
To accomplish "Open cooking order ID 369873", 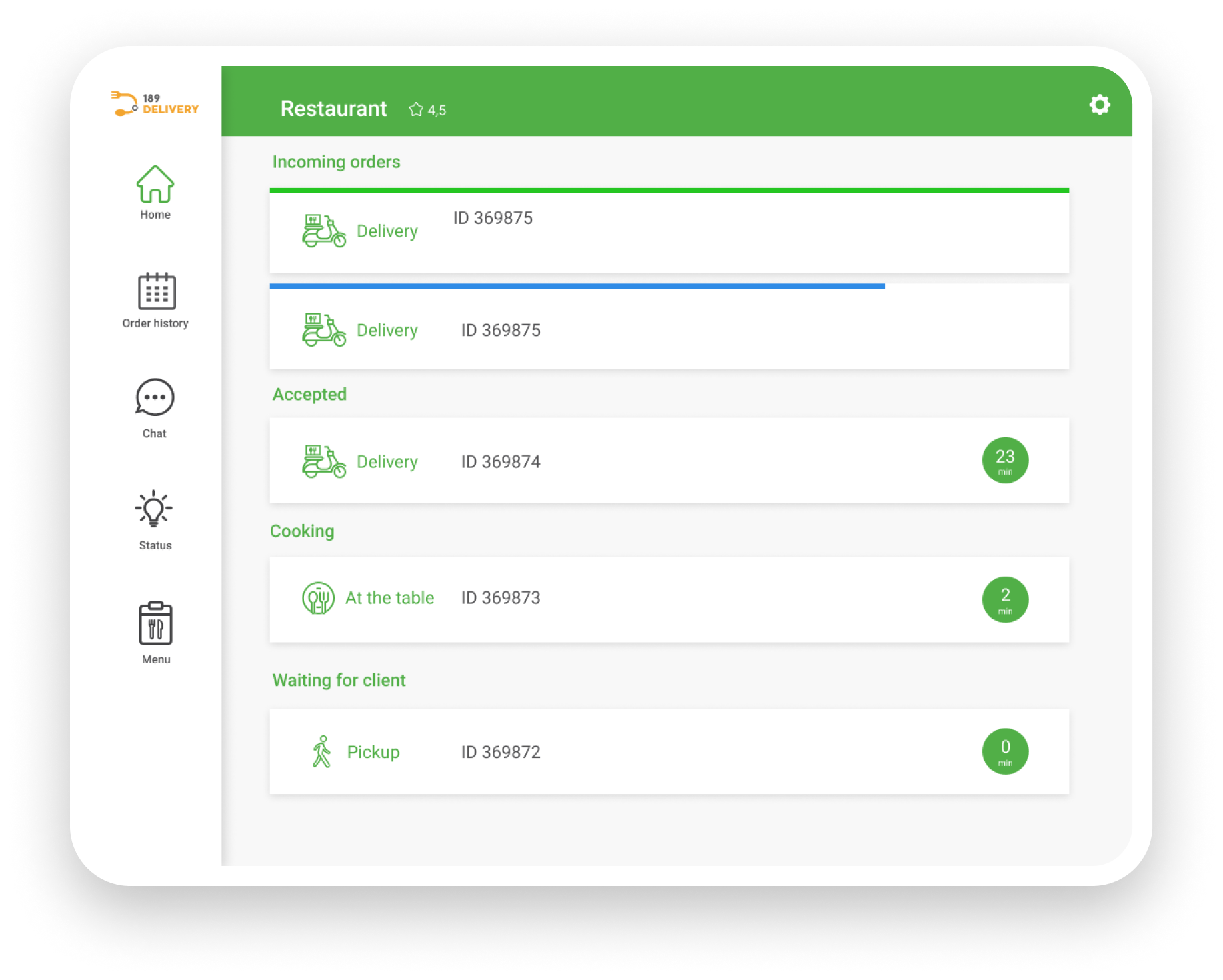I will point(669,599).
